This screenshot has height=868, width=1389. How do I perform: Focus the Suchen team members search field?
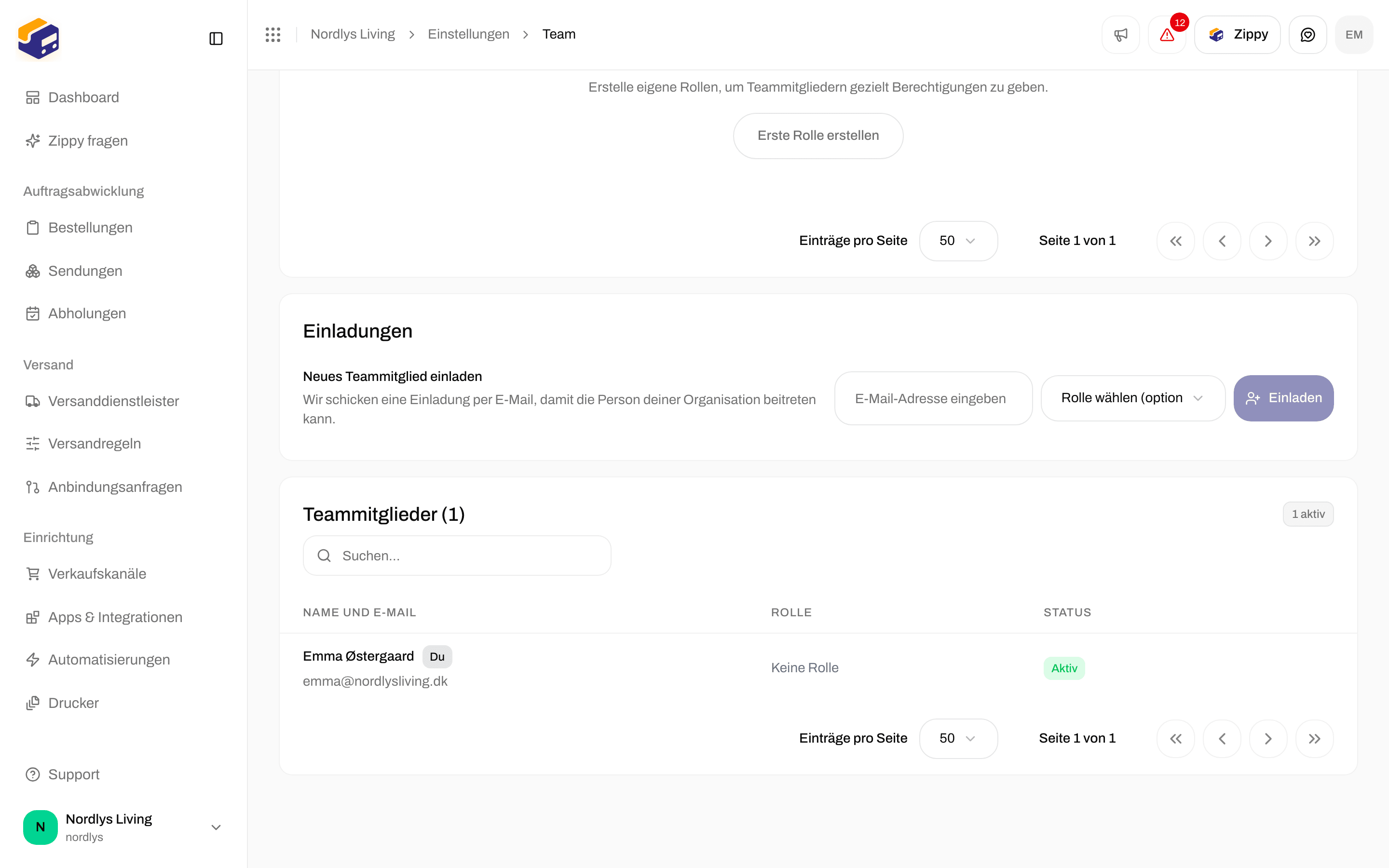click(x=457, y=556)
